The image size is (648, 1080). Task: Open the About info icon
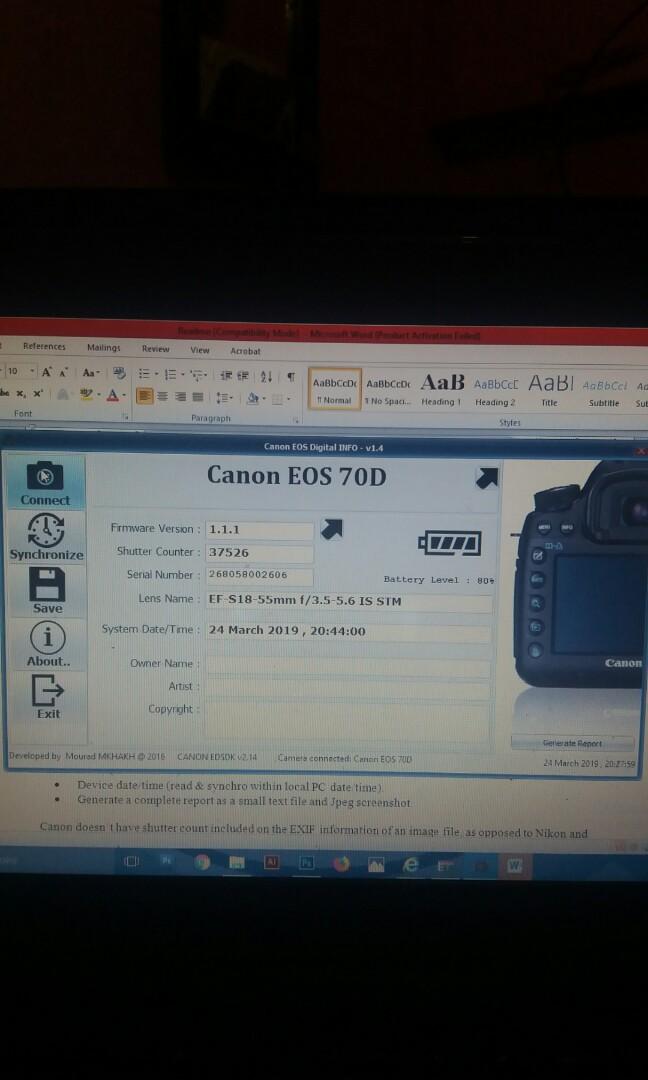pyautogui.click(x=48, y=636)
